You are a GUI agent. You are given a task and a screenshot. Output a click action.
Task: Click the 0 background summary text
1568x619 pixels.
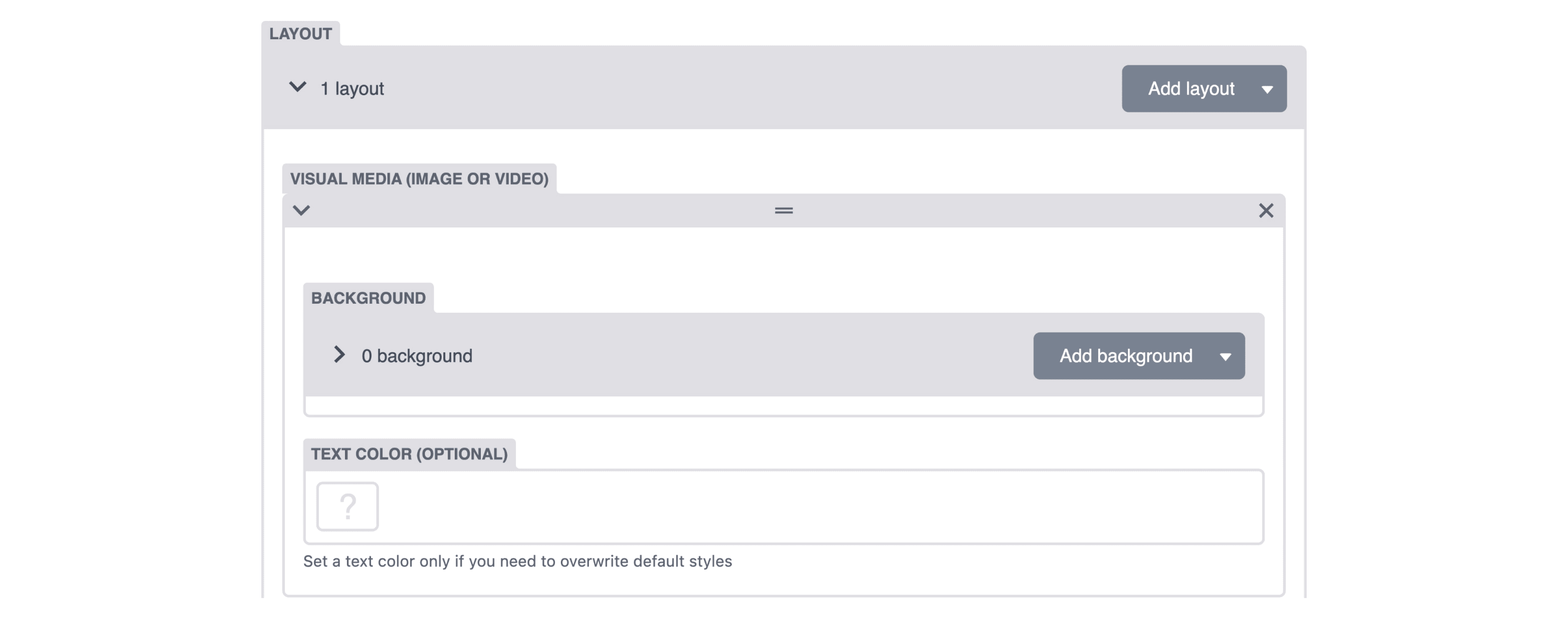[x=417, y=356]
